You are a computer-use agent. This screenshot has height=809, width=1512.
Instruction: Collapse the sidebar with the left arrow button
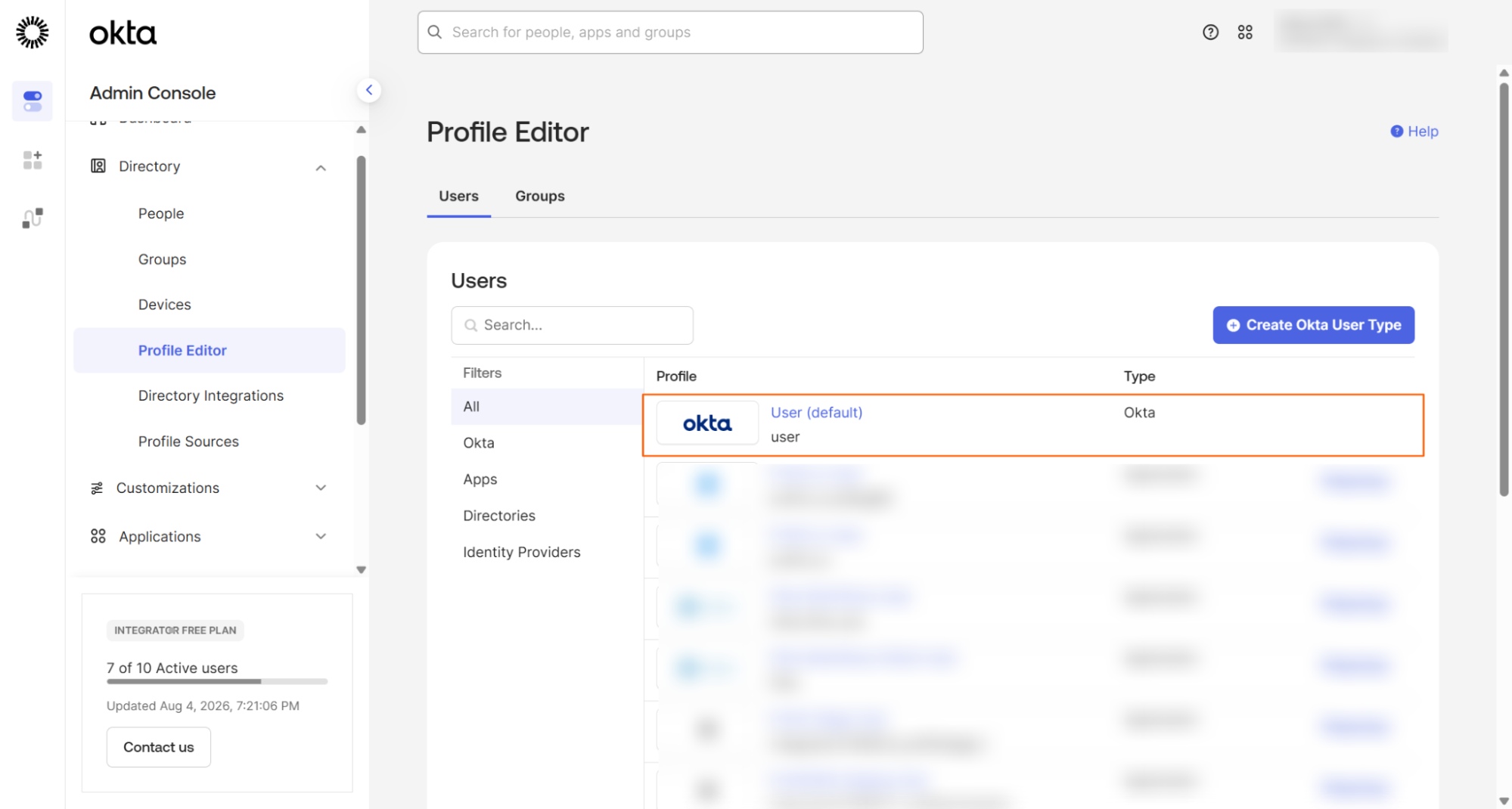click(369, 90)
